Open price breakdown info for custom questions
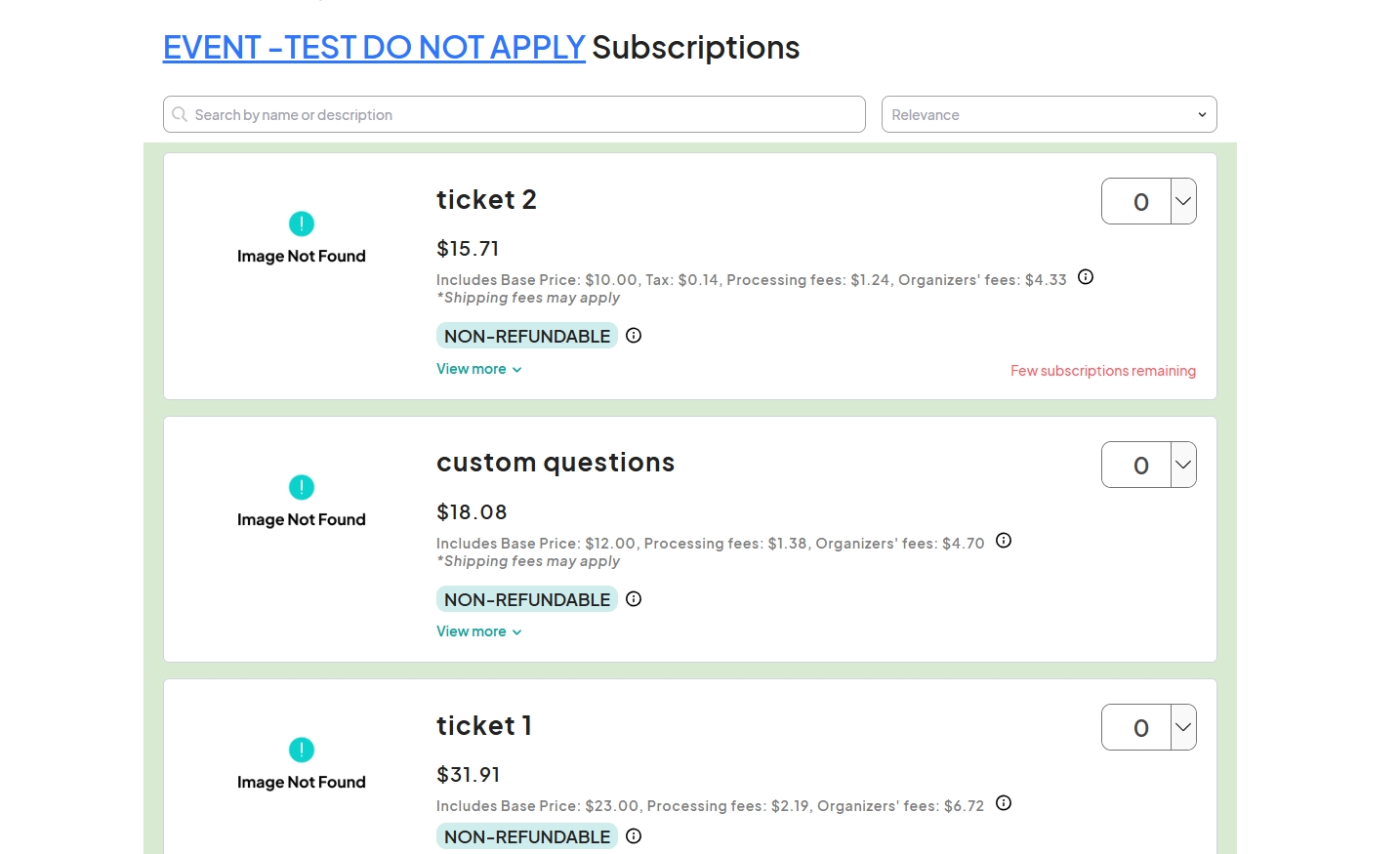 [1004, 541]
